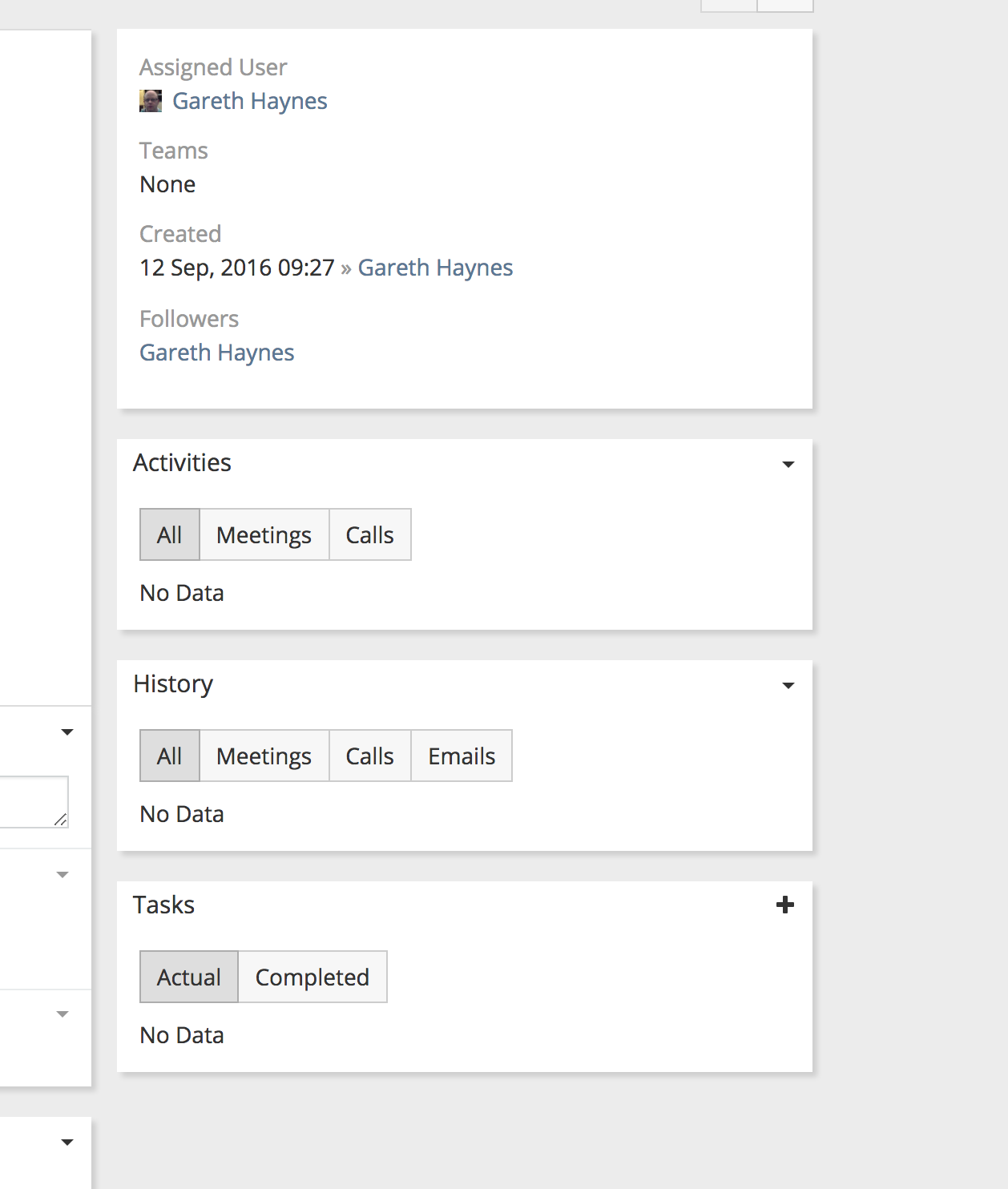Open History panel dropdown arrow
This screenshot has height=1189, width=1008.
coord(788,686)
